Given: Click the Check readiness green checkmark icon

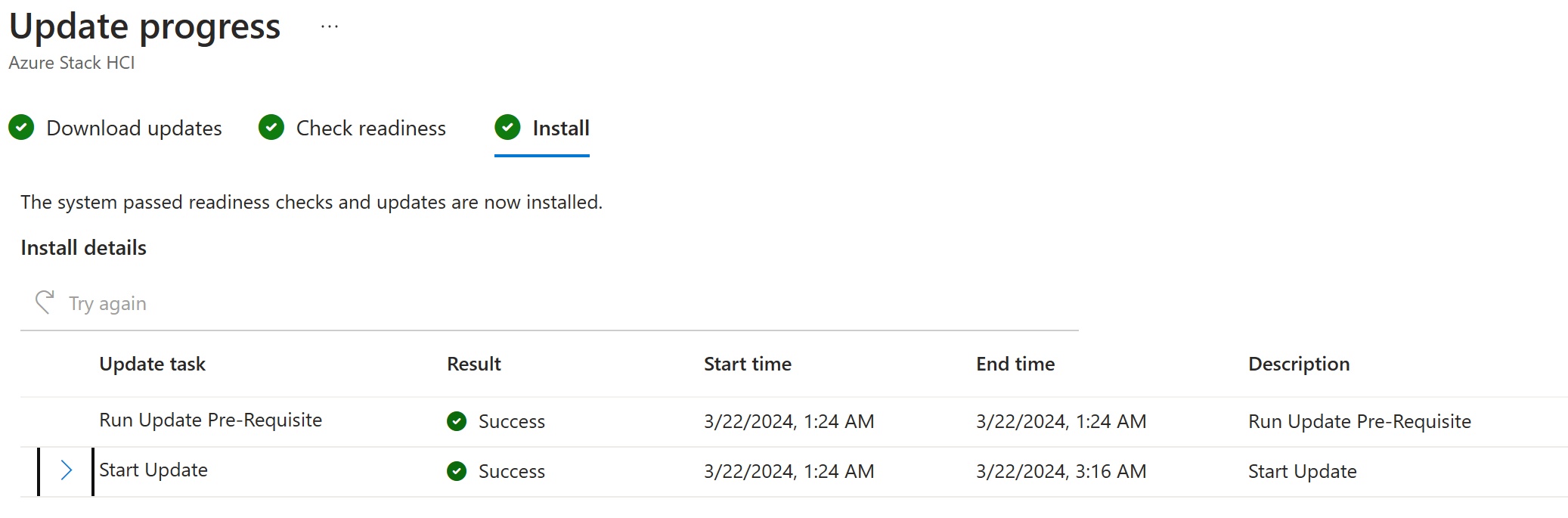Looking at the screenshot, I should click(271, 127).
